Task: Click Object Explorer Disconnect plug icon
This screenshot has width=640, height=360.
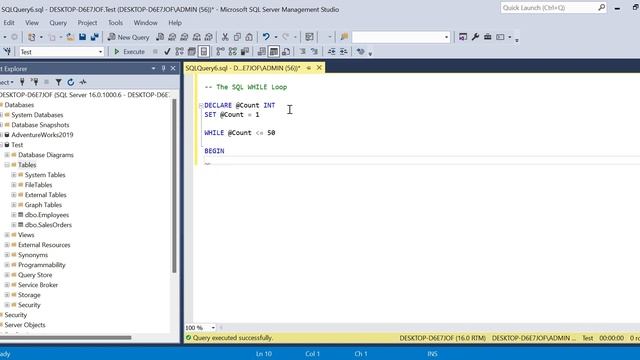Action: (x=35, y=82)
